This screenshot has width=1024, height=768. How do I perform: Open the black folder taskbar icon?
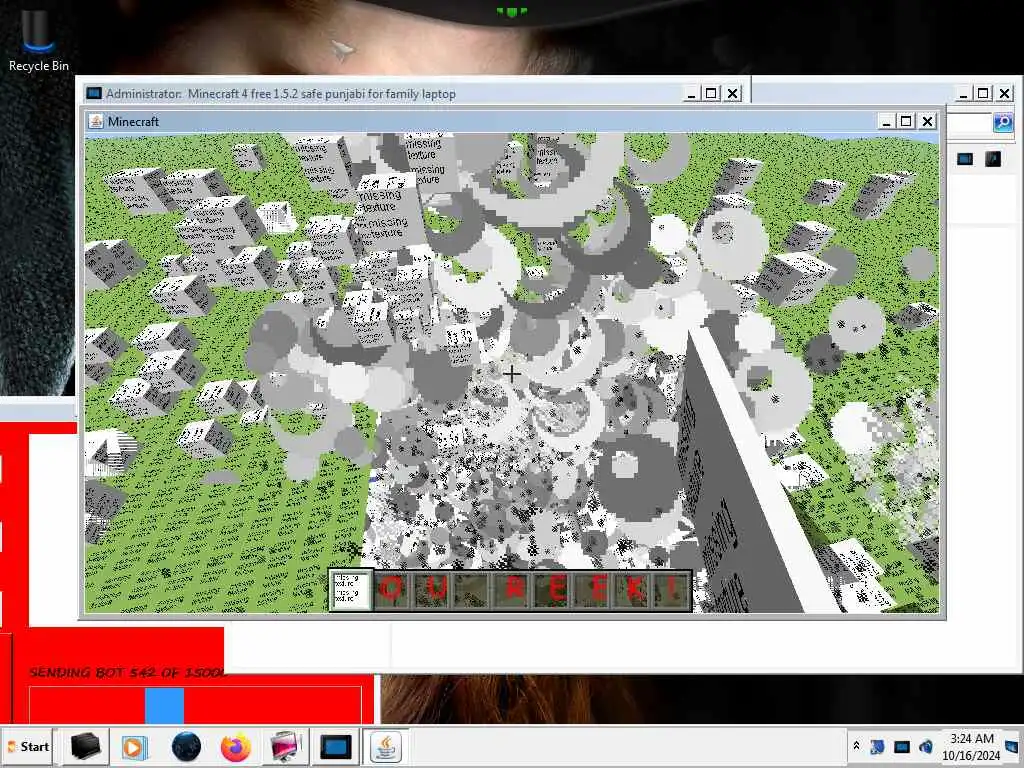click(x=85, y=746)
